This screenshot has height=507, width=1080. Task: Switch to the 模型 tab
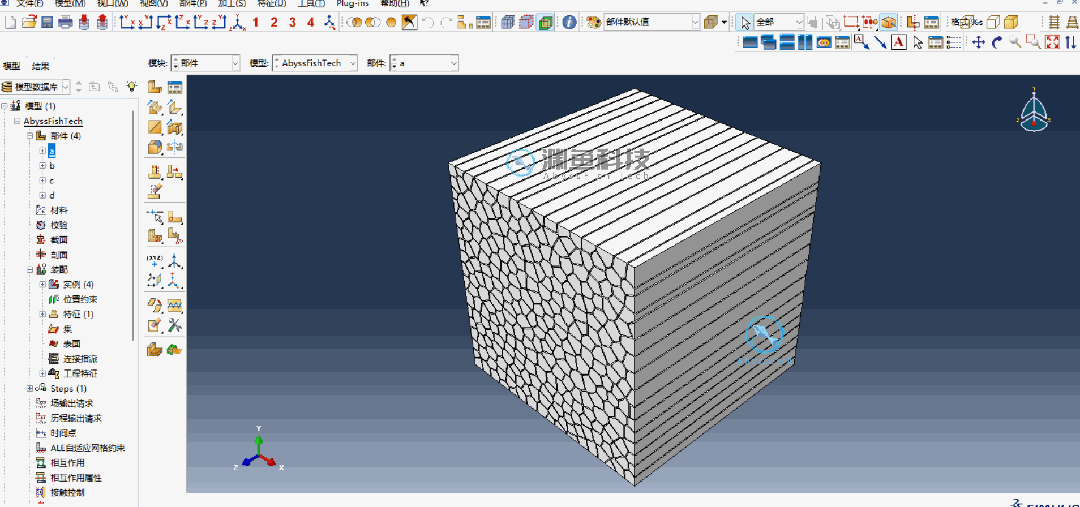[x=12, y=66]
